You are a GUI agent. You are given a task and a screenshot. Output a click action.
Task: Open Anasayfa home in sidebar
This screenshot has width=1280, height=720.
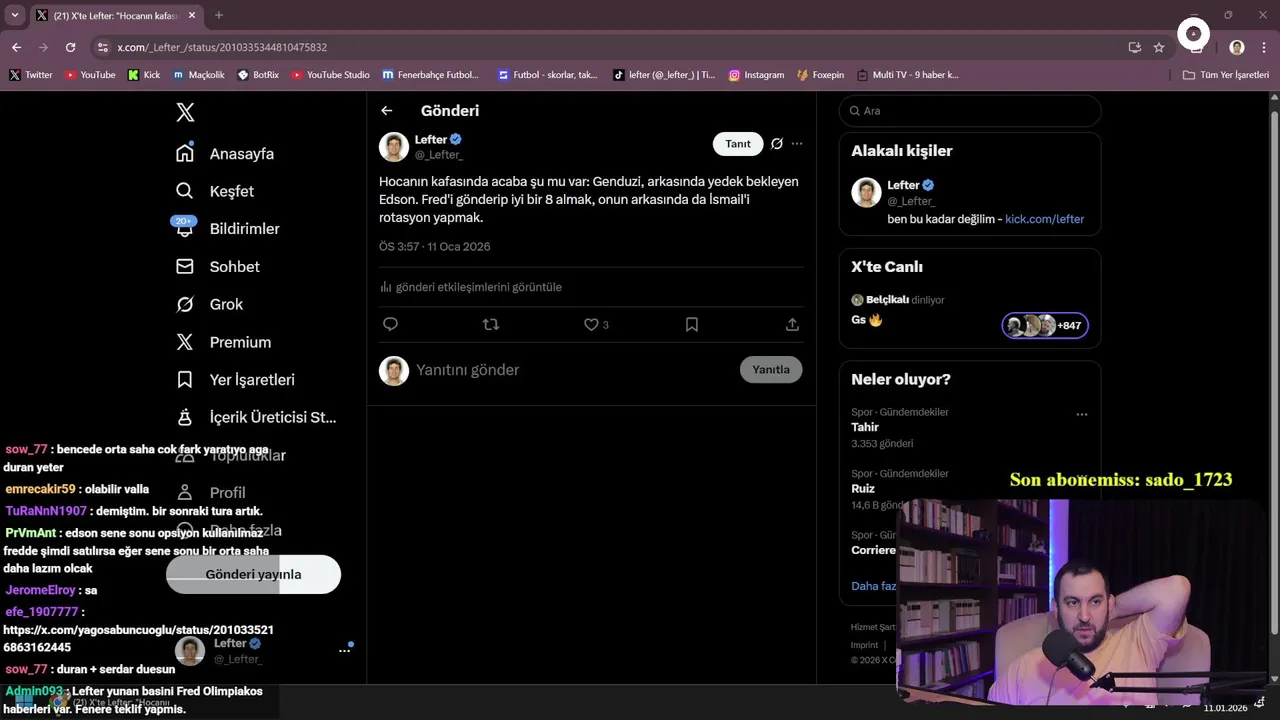(x=225, y=154)
